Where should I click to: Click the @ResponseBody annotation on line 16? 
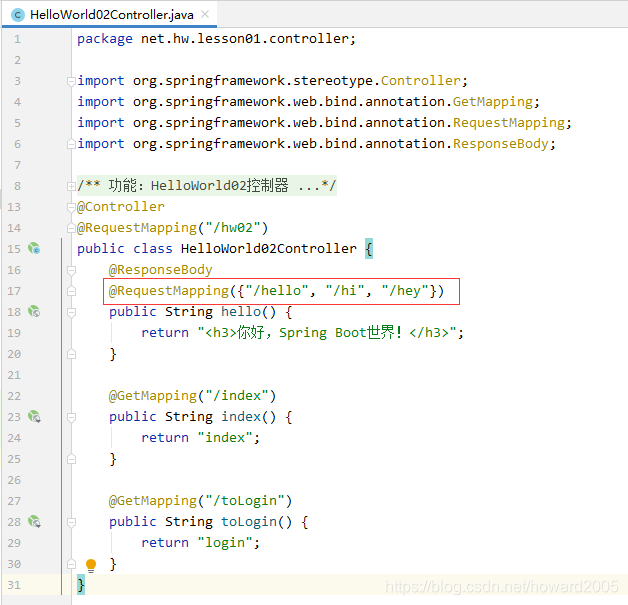[x=160, y=270]
